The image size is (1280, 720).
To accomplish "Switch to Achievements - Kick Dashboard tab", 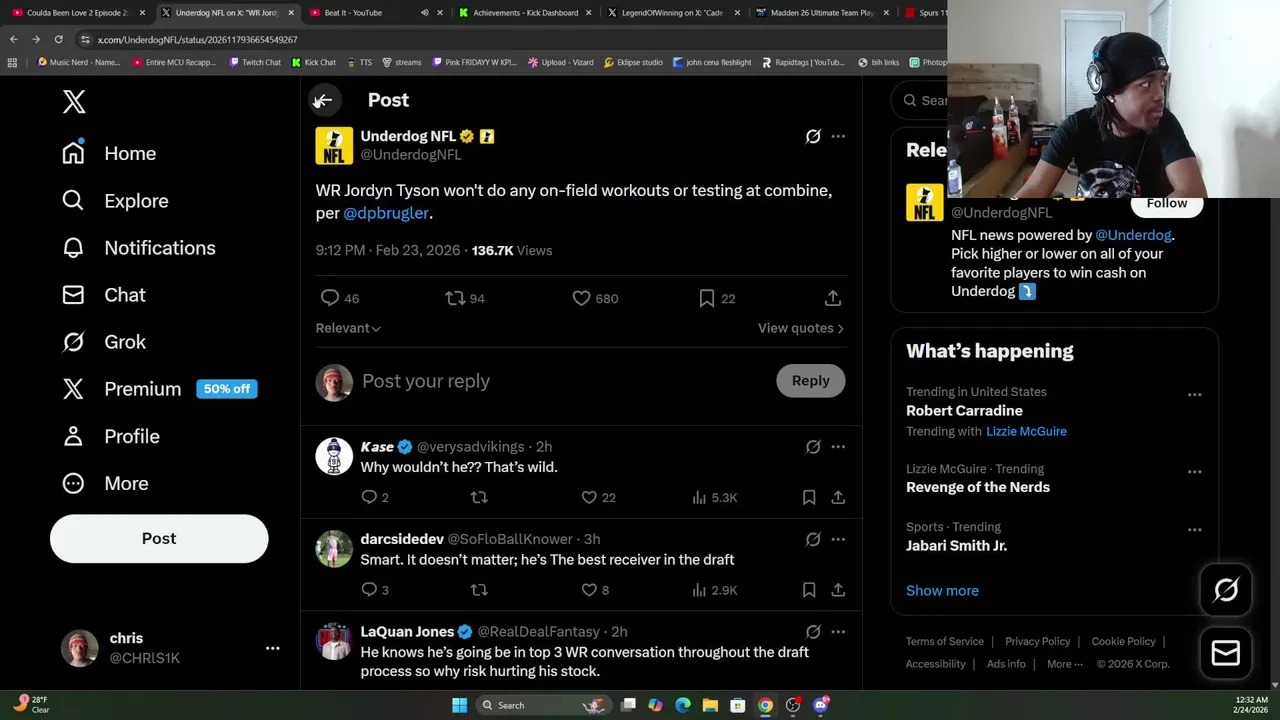I will 525,13.
